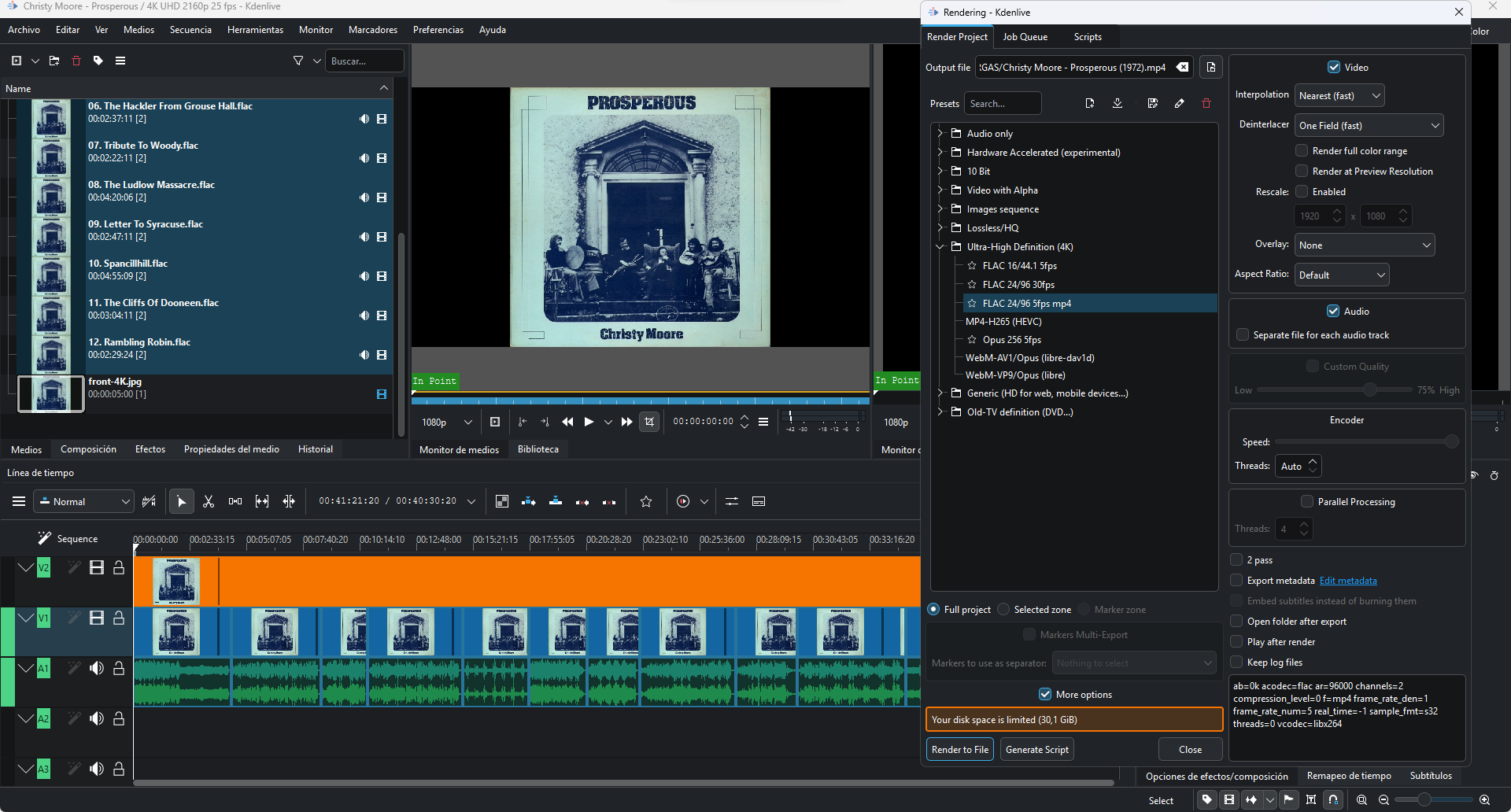
Task: Click the edit preset pencil icon
Action: pyautogui.click(x=1179, y=104)
